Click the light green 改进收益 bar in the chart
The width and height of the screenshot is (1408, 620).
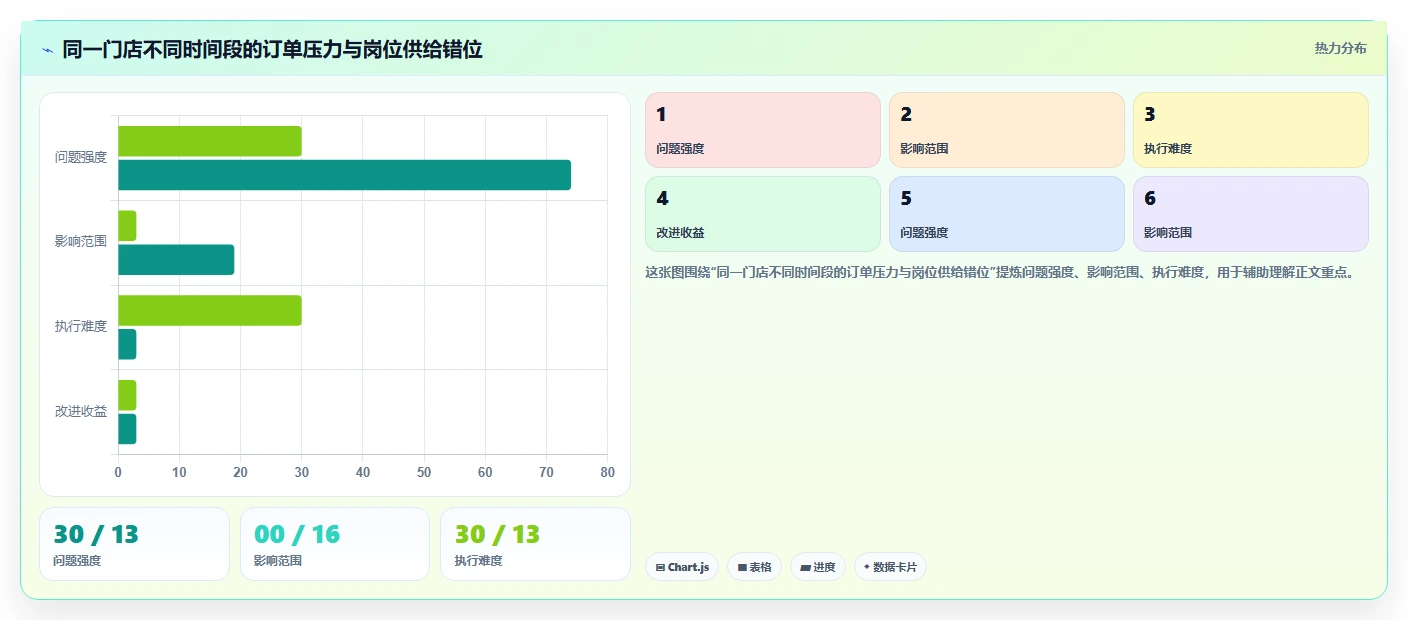pyautogui.click(x=127, y=395)
